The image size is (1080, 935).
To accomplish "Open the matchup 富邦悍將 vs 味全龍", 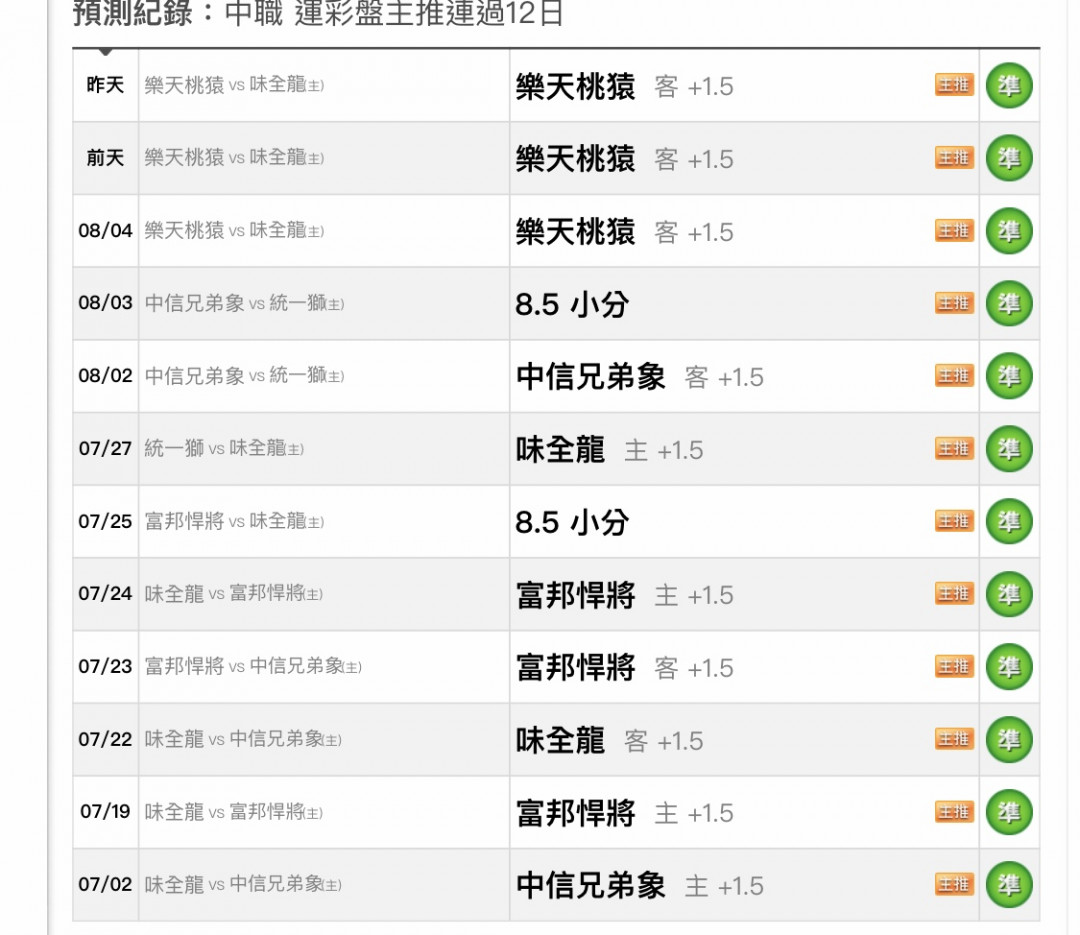I will [x=234, y=522].
